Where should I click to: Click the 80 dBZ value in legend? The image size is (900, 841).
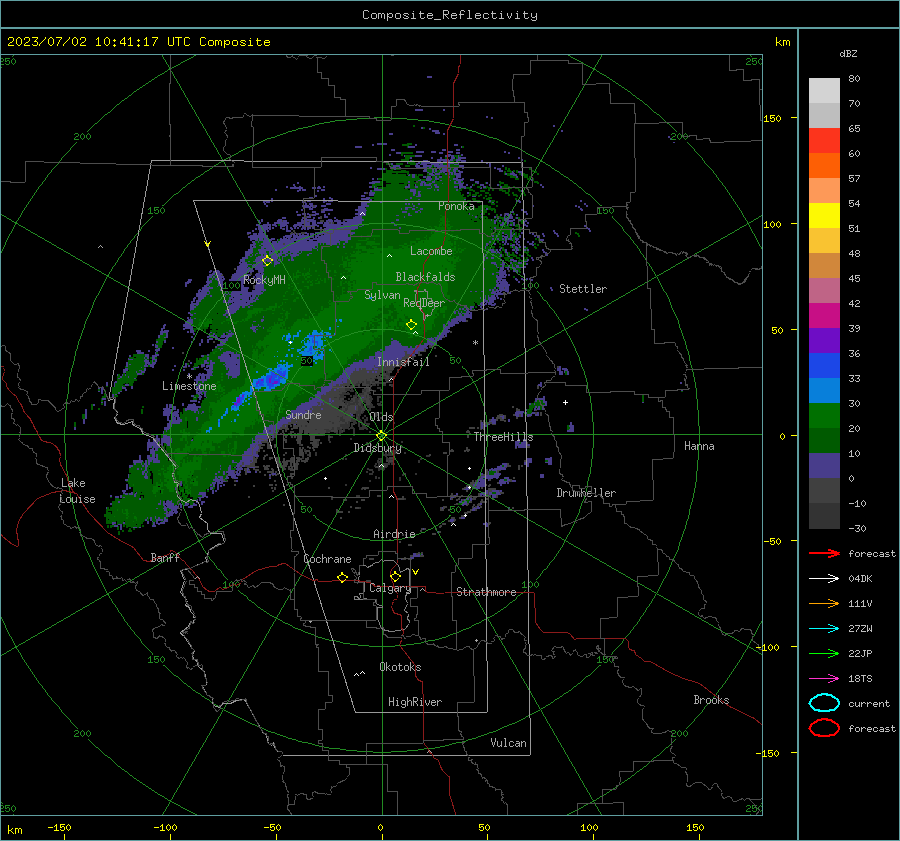pyautogui.click(x=854, y=79)
